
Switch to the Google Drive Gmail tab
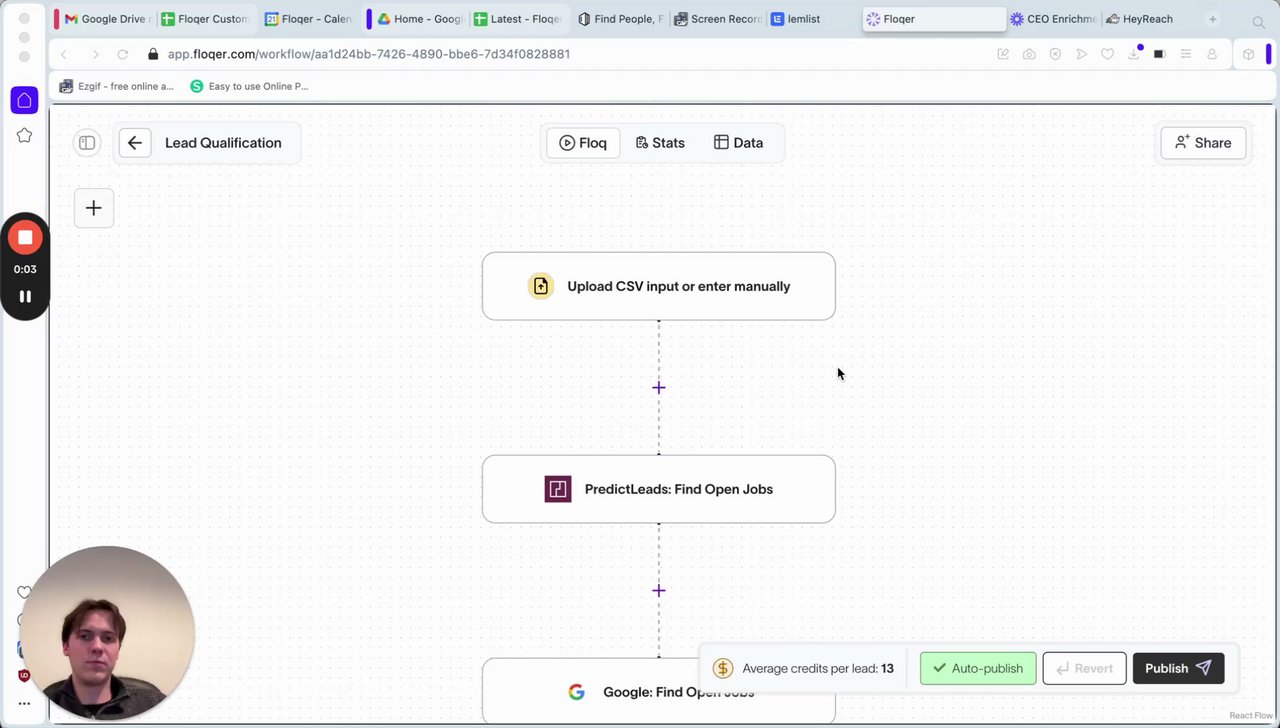click(106, 19)
